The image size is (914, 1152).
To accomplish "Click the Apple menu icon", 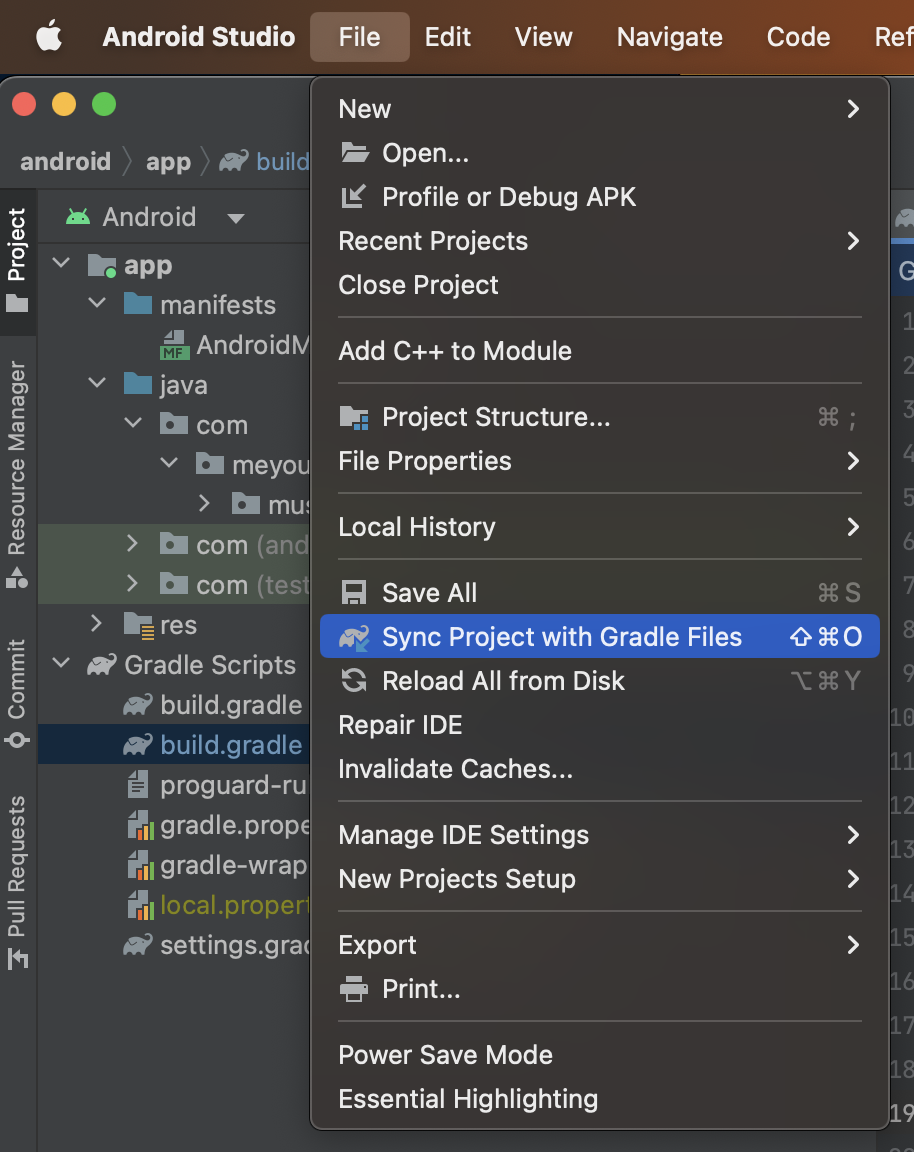I will pyautogui.click(x=48, y=37).
